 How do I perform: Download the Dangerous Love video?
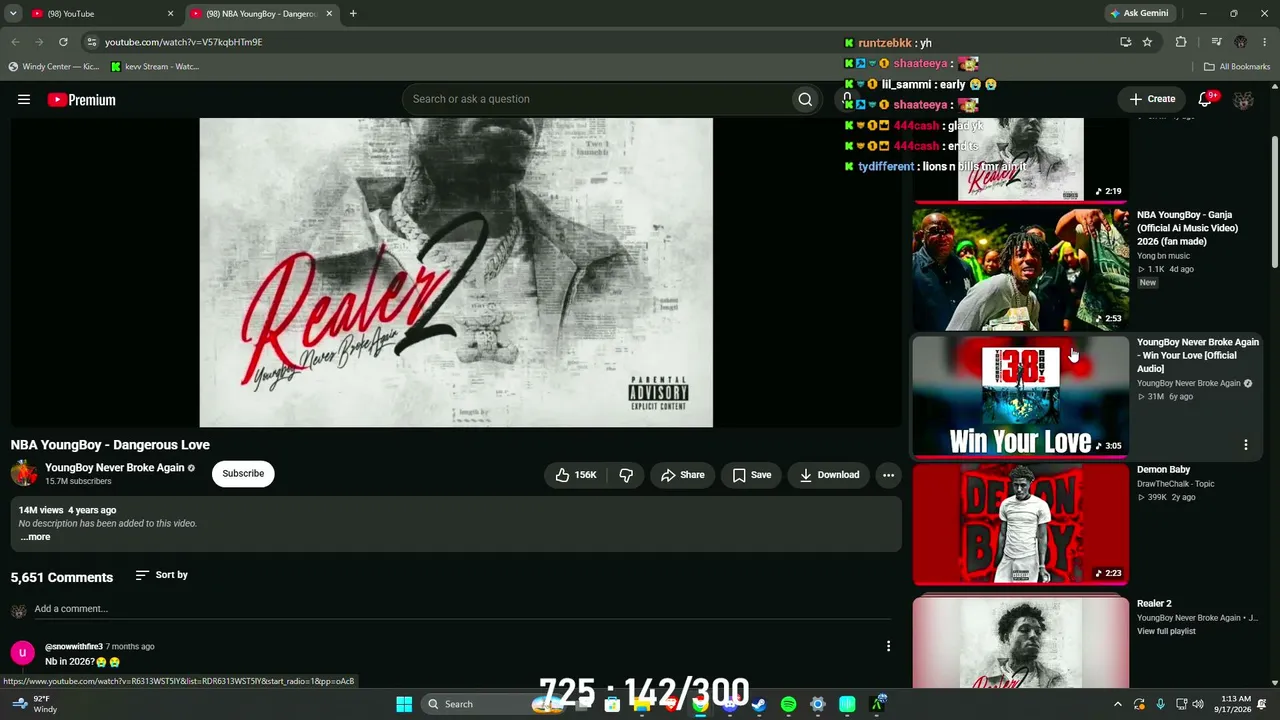829,475
